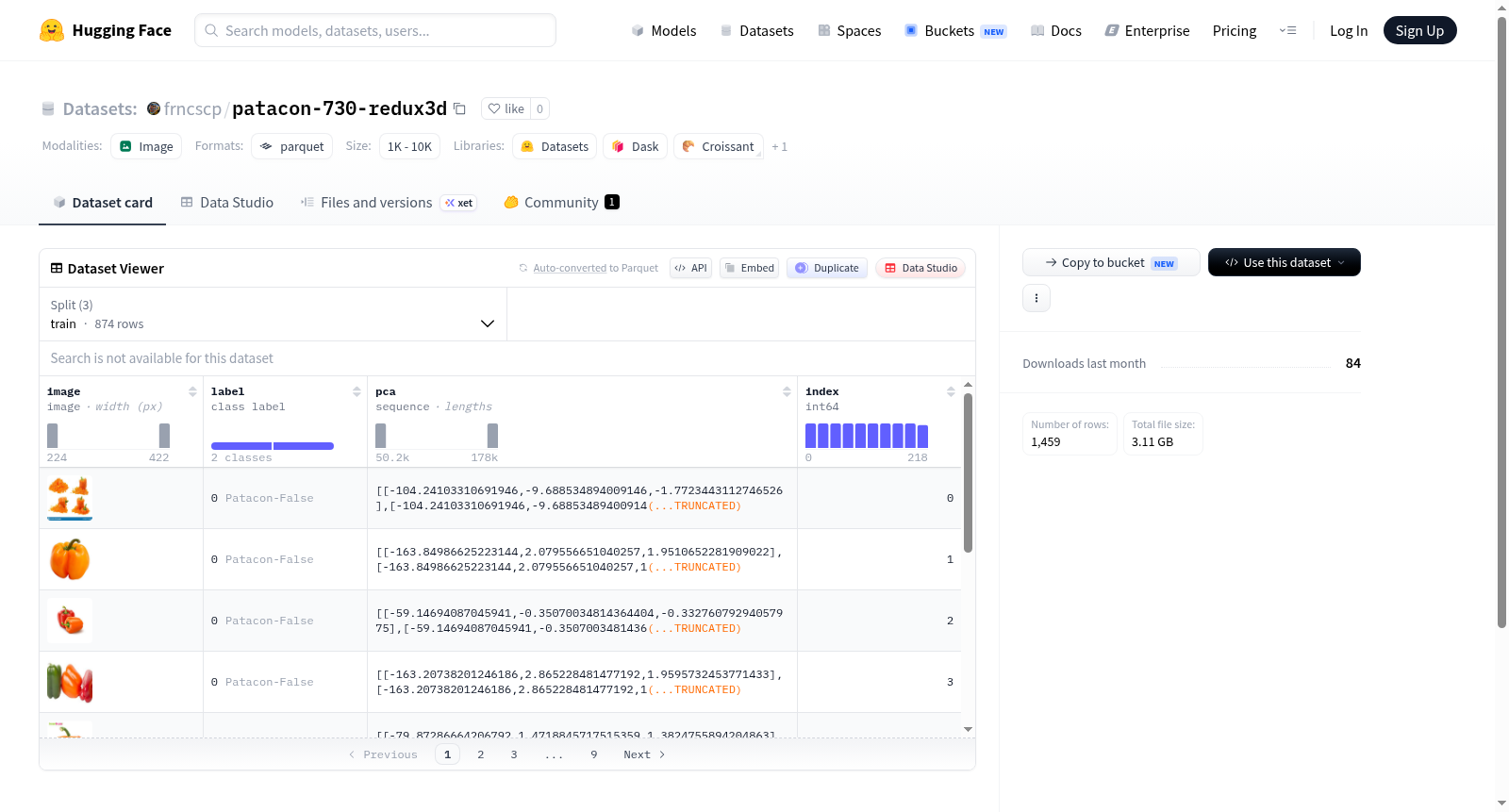Image resolution: width=1509 pixels, height=812 pixels.
Task: Open the thumbnail in row index 2
Action: pos(70,621)
